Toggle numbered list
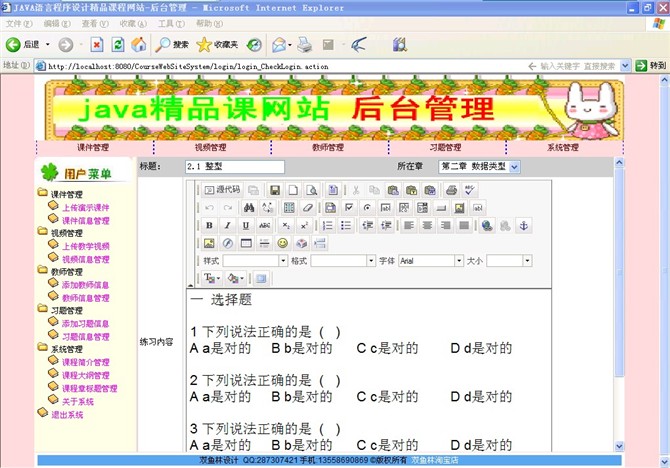This screenshot has width=670, height=468. pyautogui.click(x=327, y=225)
